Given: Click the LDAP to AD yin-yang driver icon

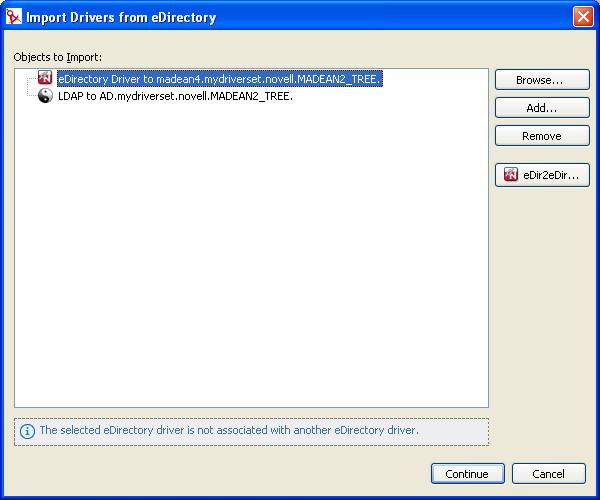Looking at the screenshot, I should click(x=45, y=96).
